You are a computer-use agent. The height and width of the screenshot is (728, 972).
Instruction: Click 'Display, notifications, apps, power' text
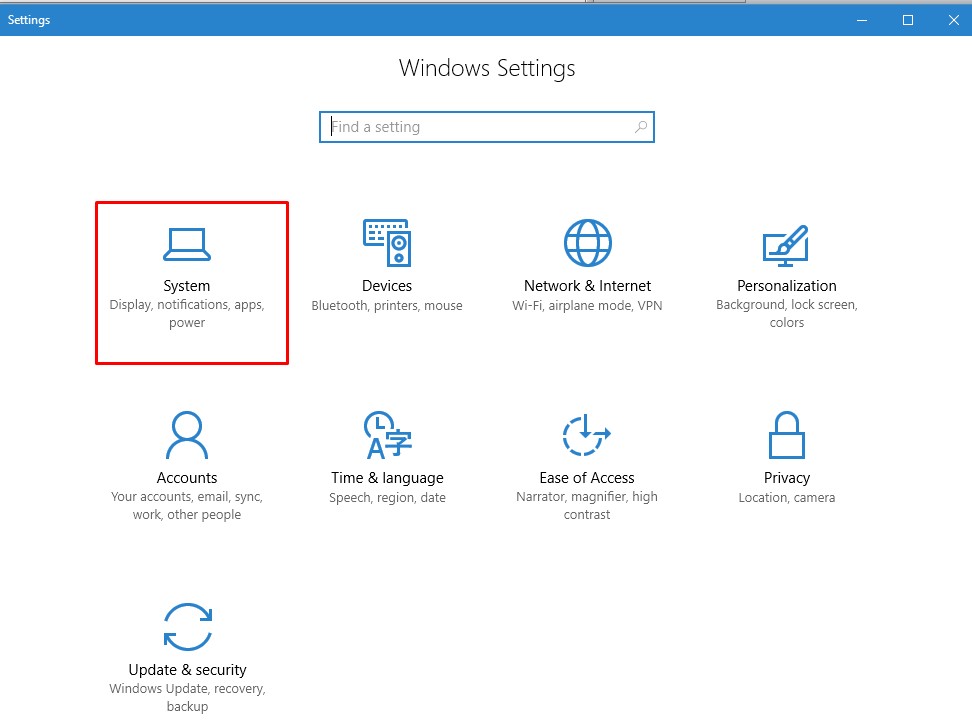(x=187, y=314)
